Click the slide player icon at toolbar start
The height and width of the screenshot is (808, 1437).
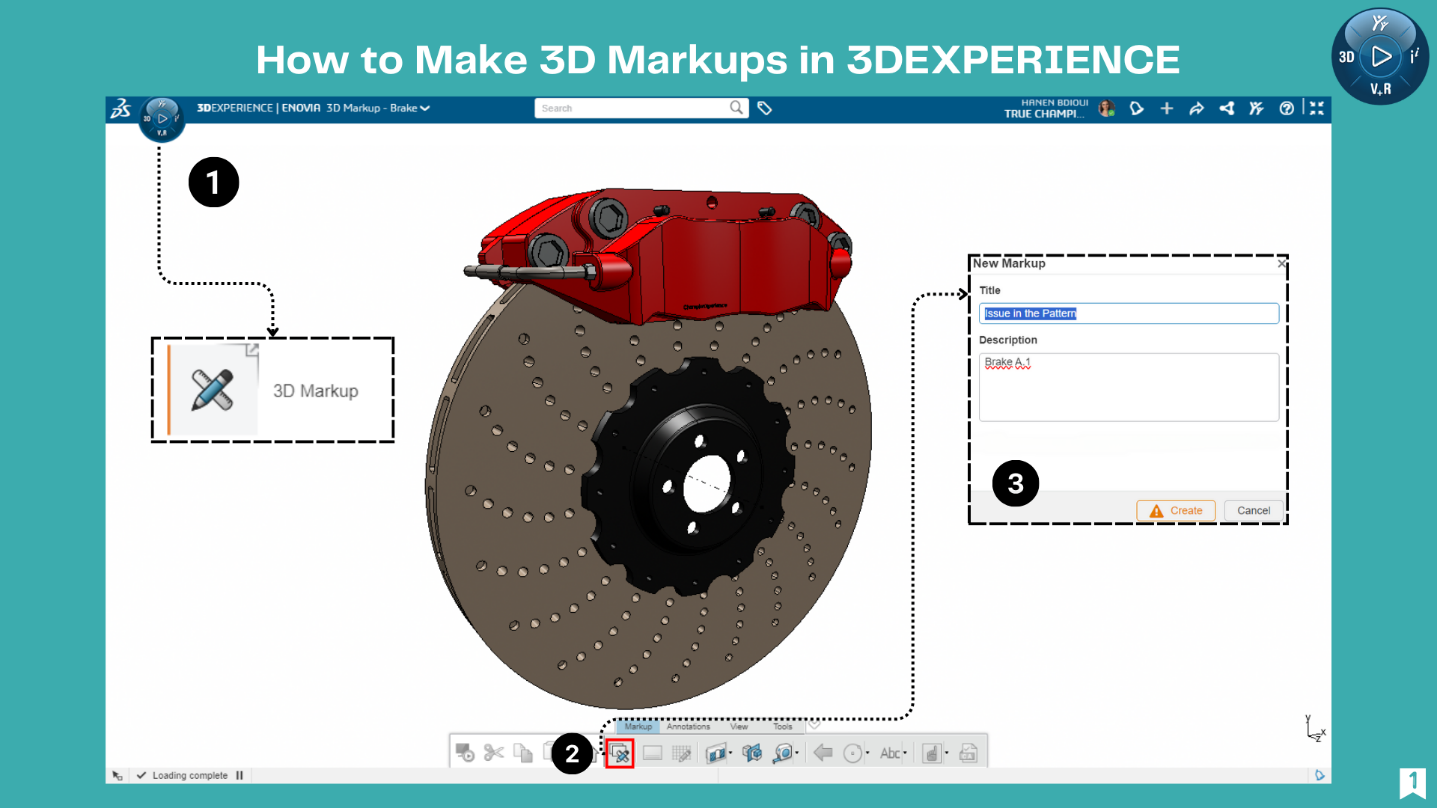465,753
